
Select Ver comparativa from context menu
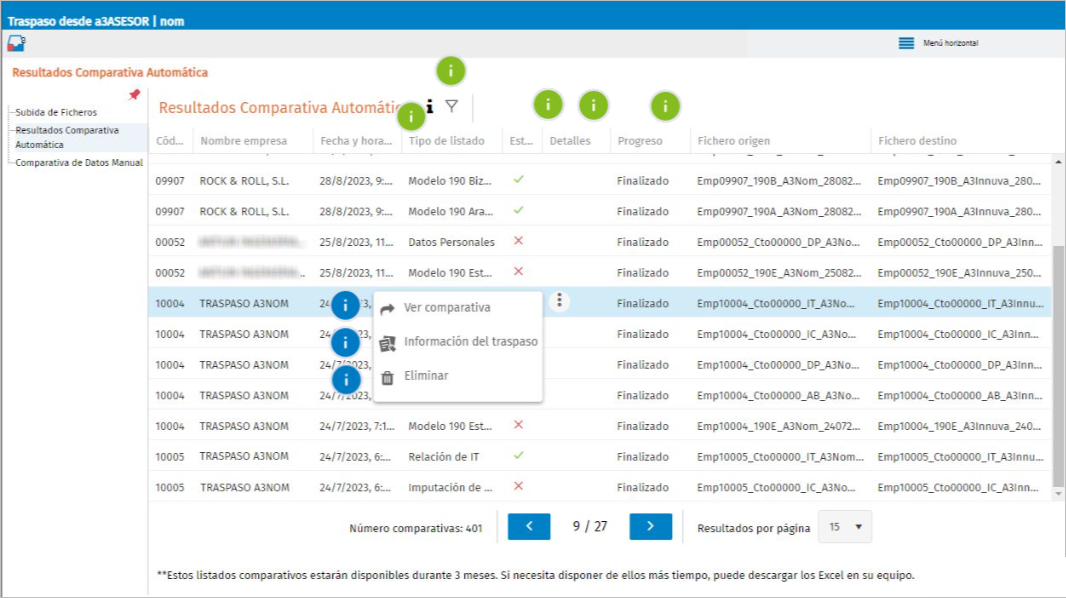447,308
